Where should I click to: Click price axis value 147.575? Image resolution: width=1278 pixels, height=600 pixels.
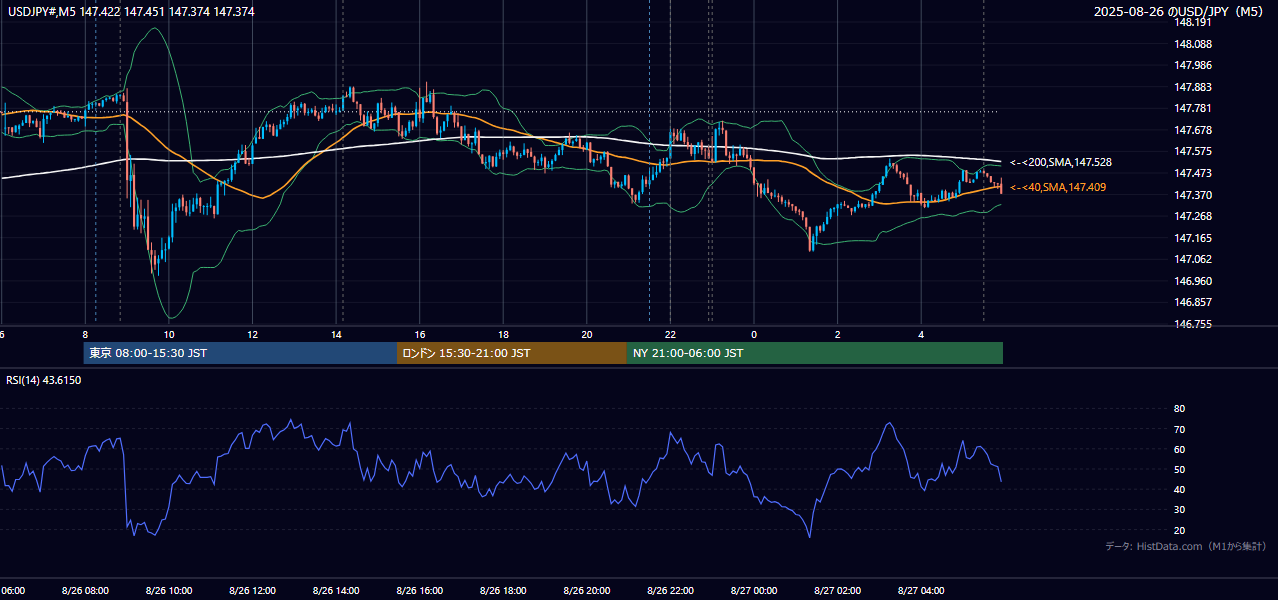tap(1194, 151)
